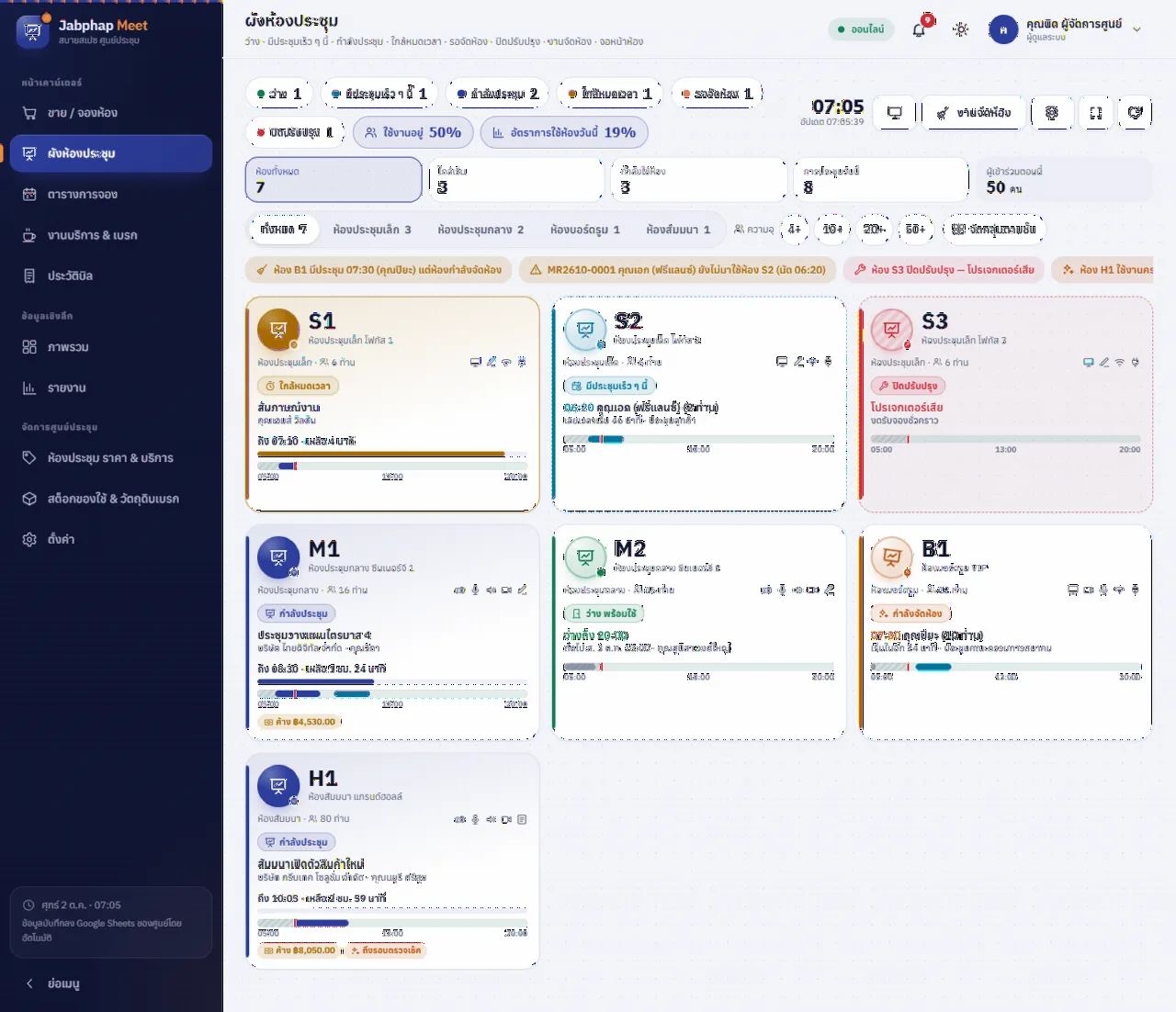Enable the 10+ capacity filter
This screenshot has width=1176, height=1012.
coord(832,229)
